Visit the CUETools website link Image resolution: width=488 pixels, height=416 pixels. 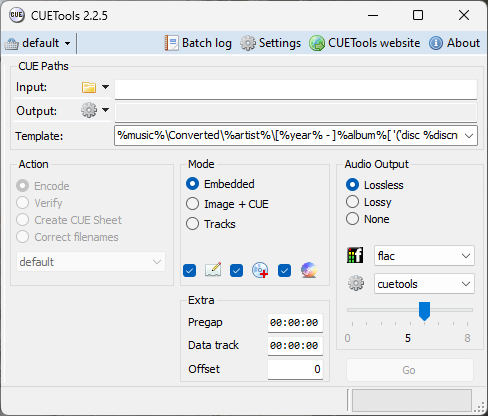point(365,43)
